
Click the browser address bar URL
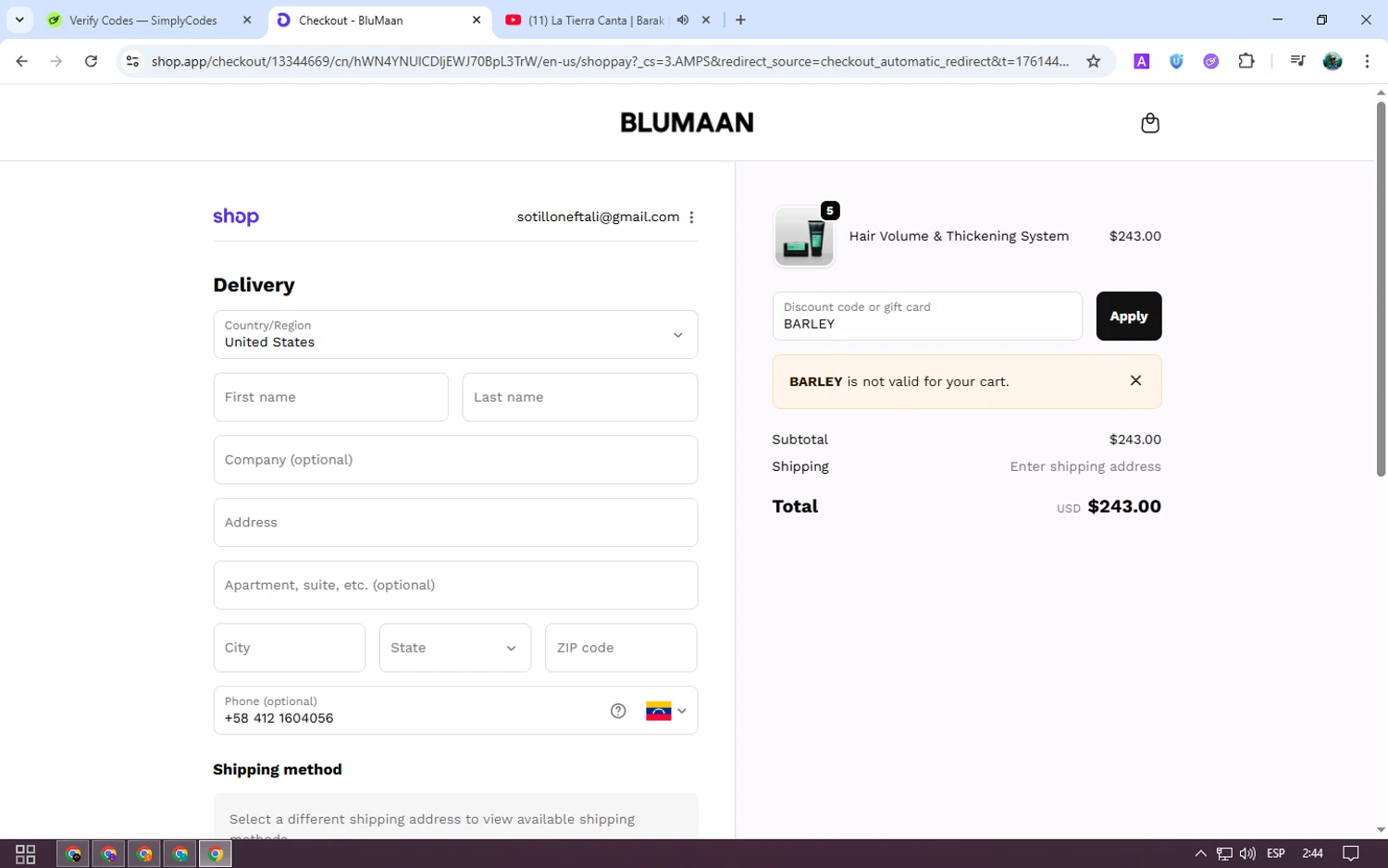611,61
